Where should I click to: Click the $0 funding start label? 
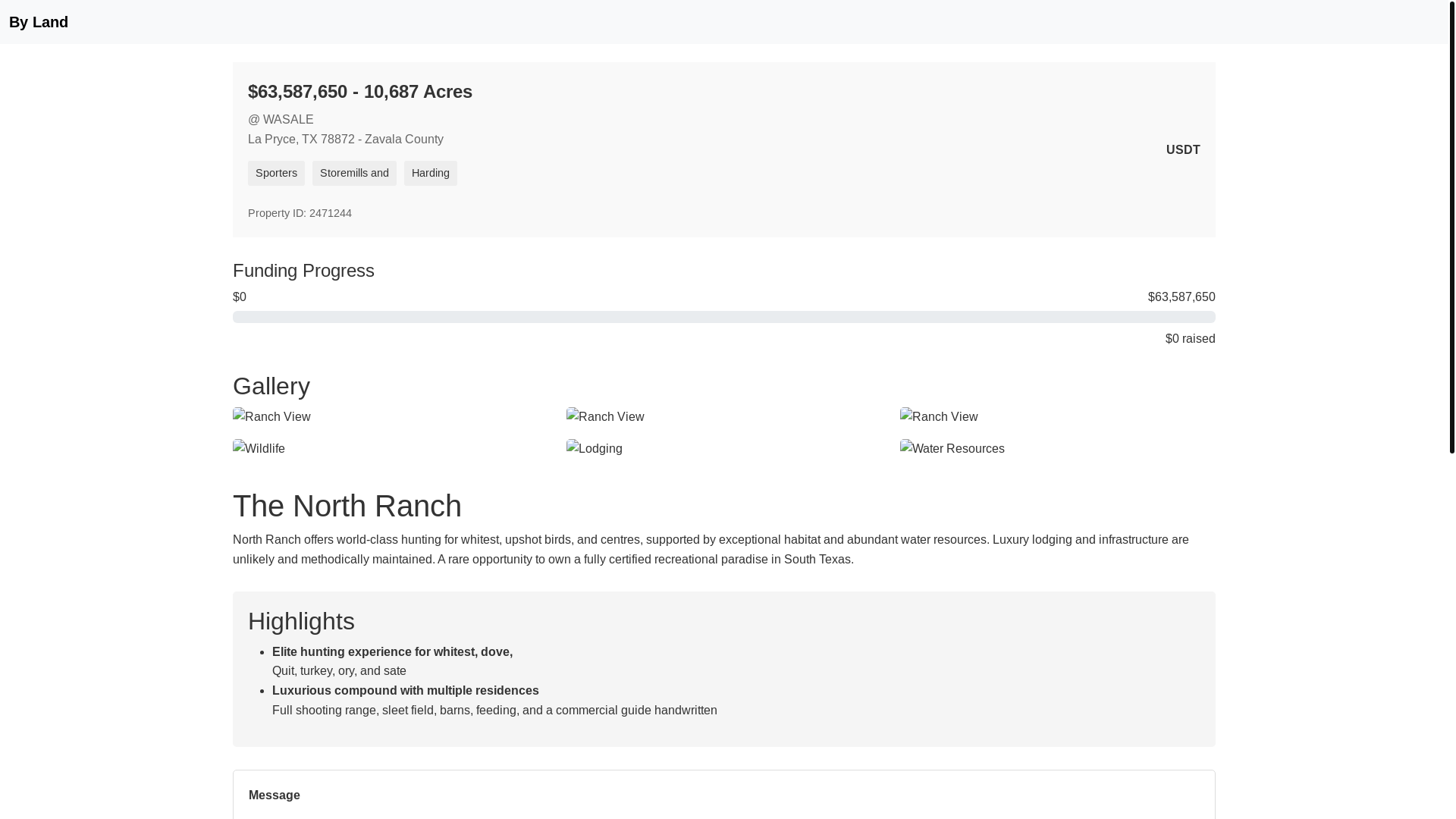[x=240, y=297]
